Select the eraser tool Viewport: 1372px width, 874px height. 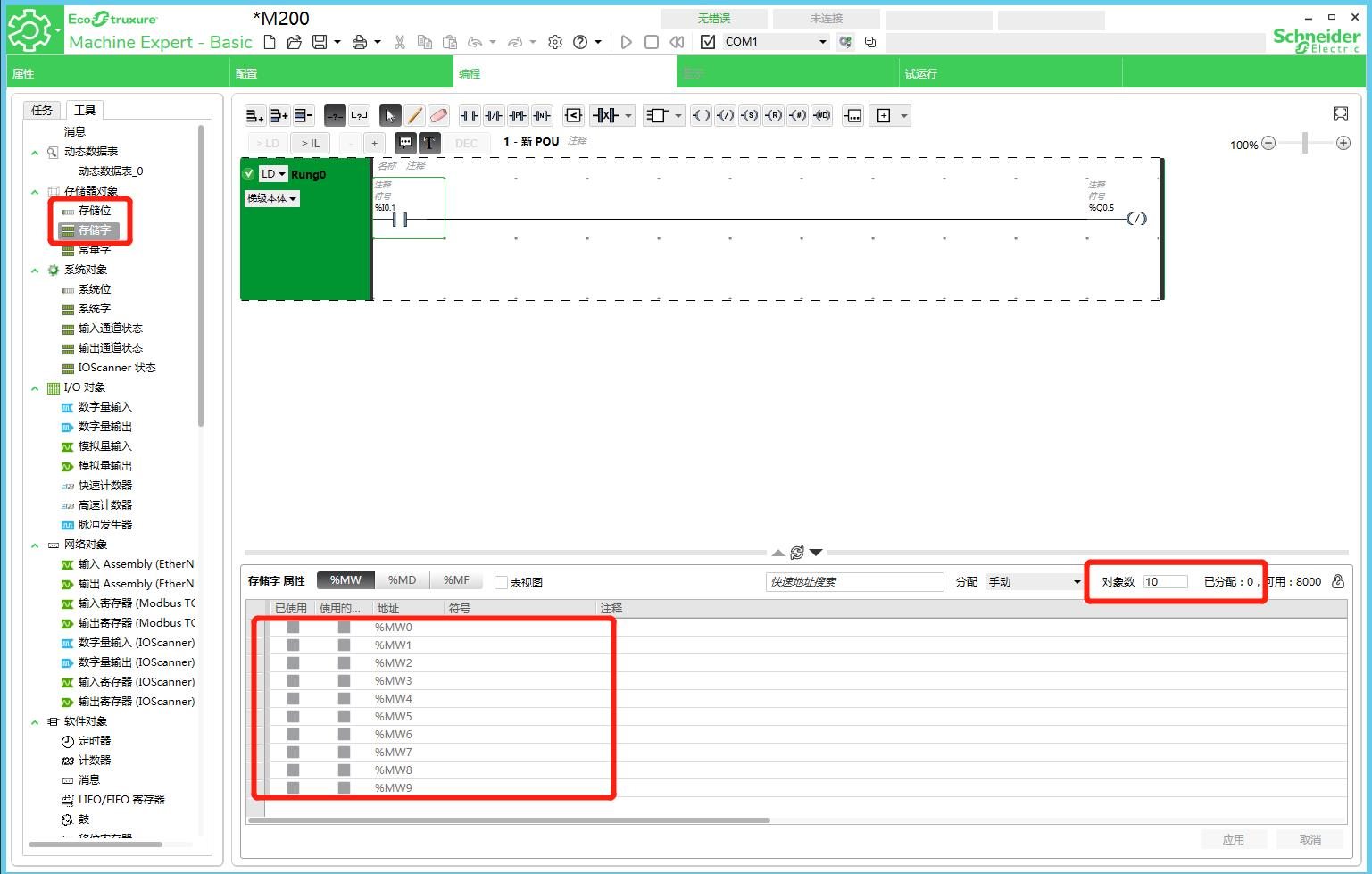(438, 115)
